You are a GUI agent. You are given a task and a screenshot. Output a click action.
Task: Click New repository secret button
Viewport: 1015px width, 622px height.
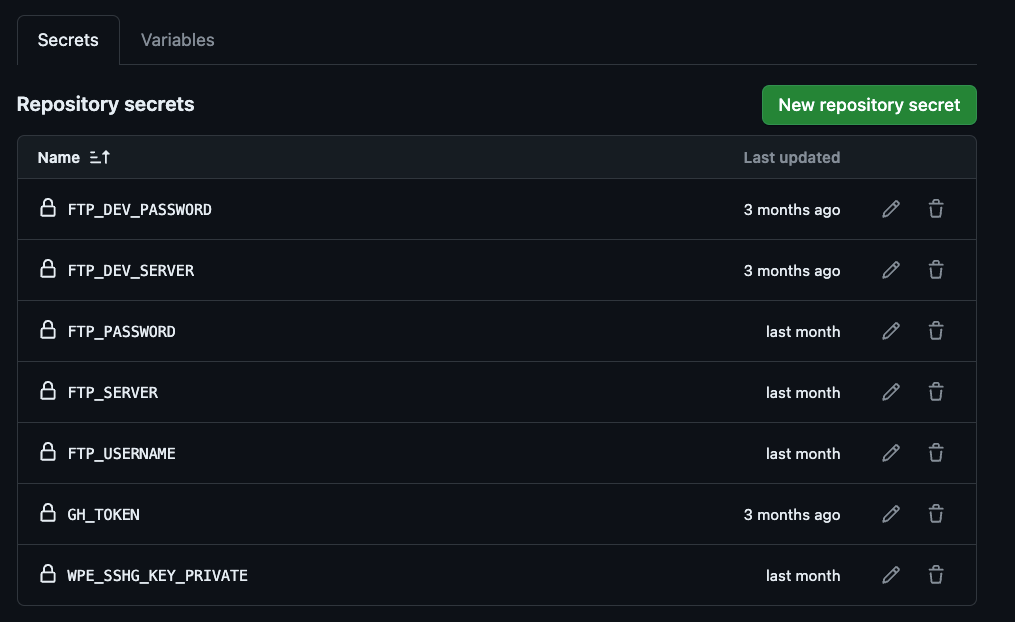[x=869, y=105]
